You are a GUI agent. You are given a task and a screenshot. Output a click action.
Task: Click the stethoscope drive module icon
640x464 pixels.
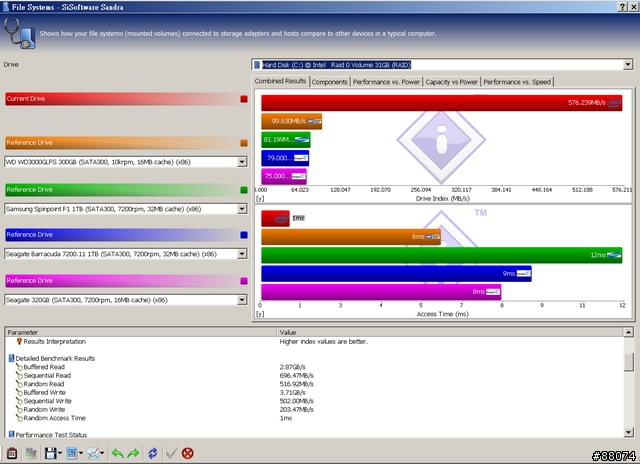click(20, 34)
